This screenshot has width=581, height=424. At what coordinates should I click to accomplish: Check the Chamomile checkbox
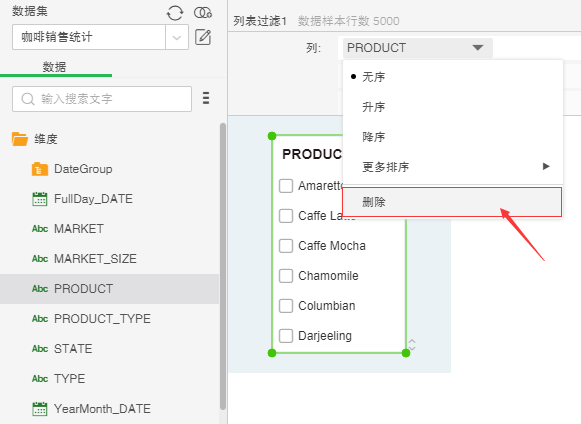pyautogui.click(x=286, y=276)
